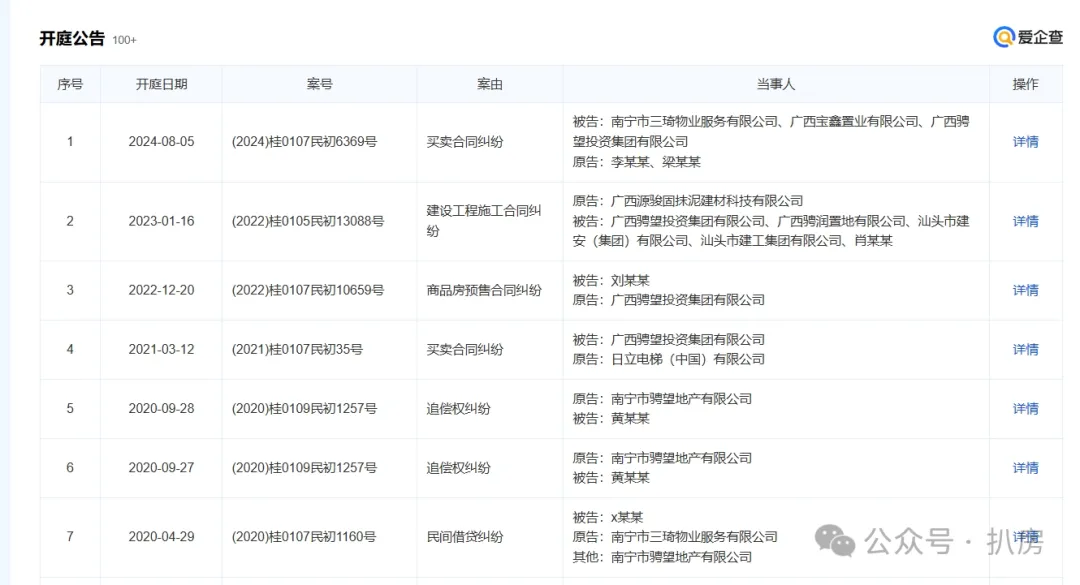Click the 案号 column header

click(320, 84)
